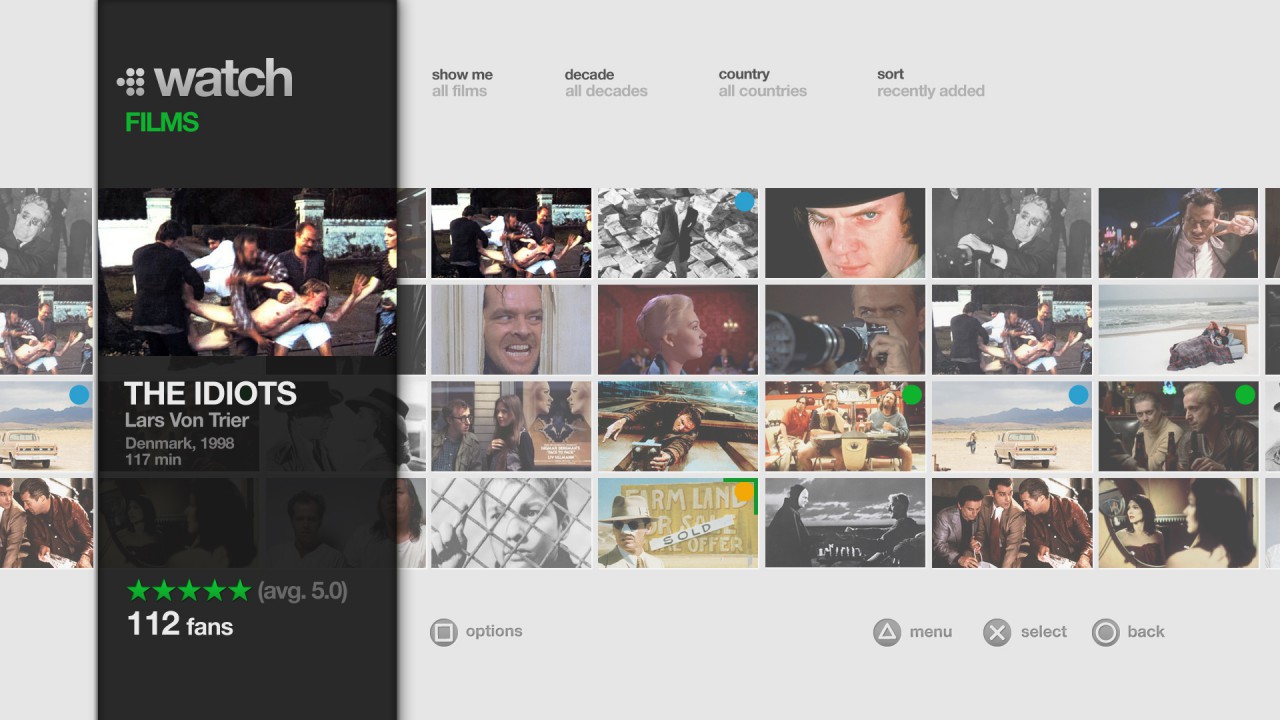Select The Idiots featured thumbnail

(x=247, y=270)
